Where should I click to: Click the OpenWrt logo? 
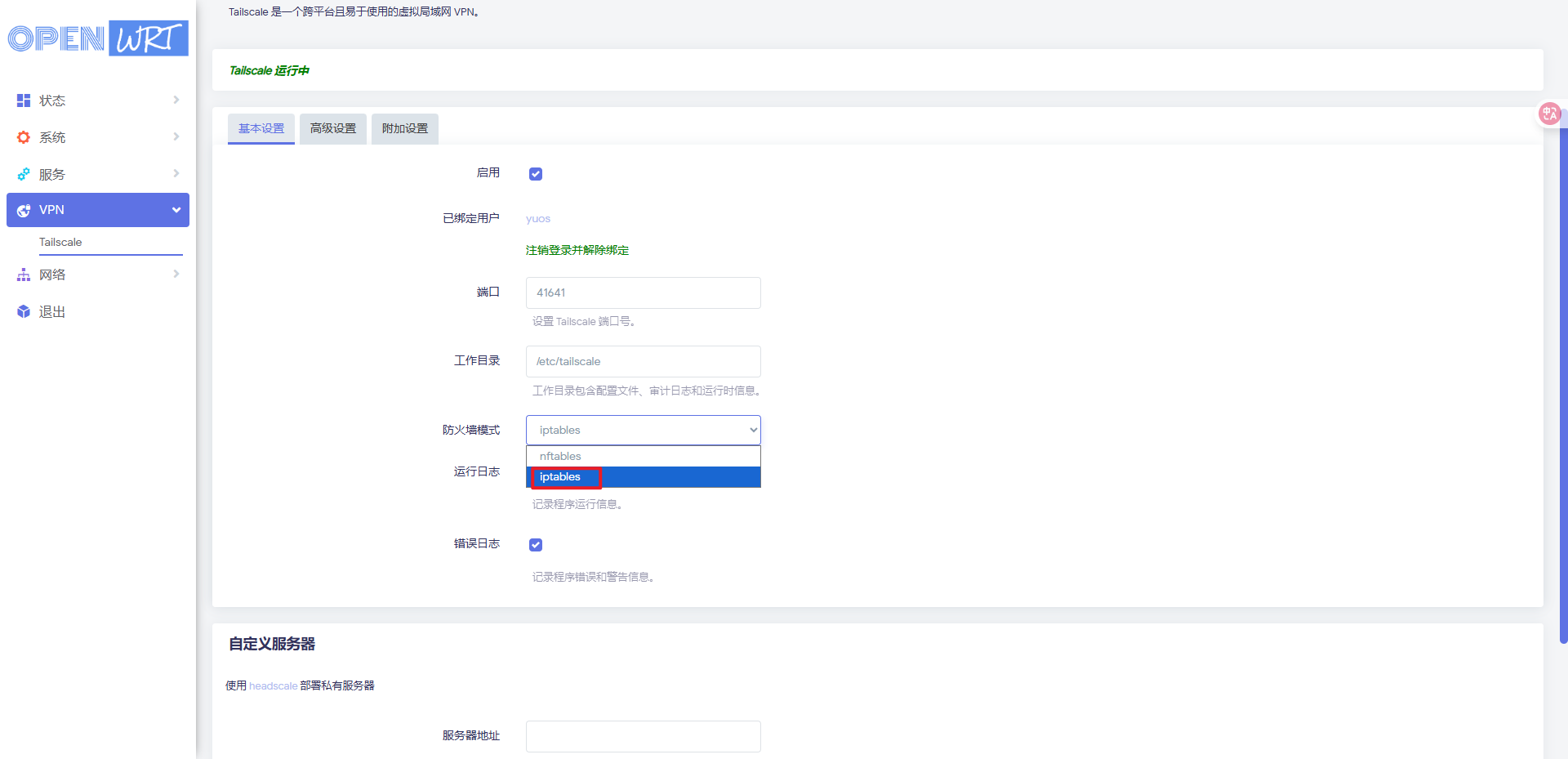(98, 38)
